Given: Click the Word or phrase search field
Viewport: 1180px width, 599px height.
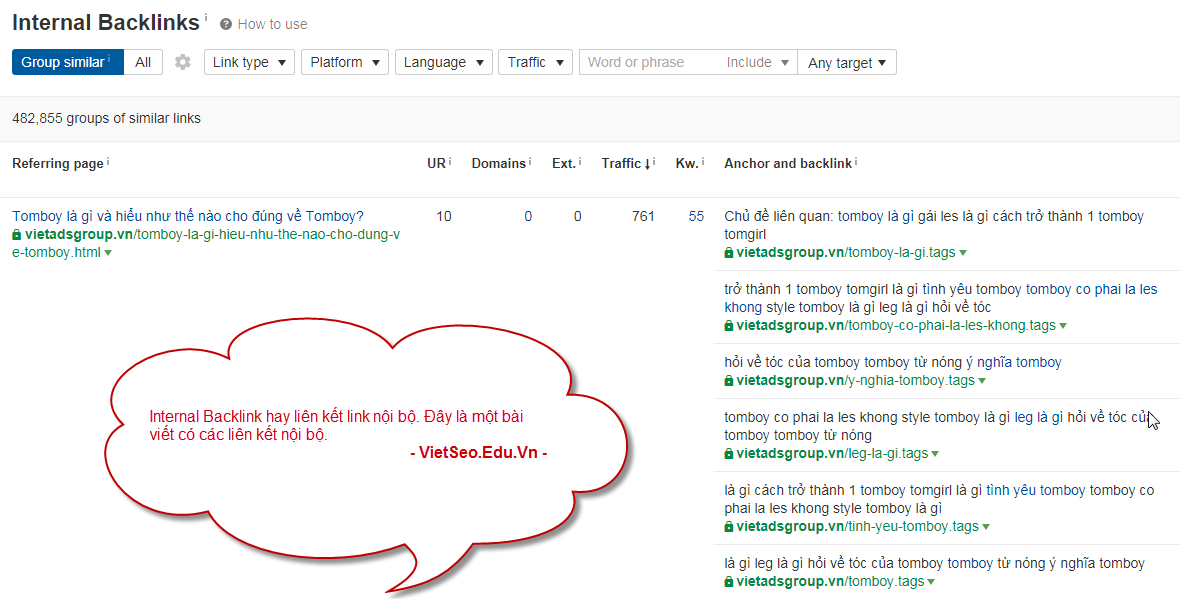Looking at the screenshot, I should pos(648,62).
